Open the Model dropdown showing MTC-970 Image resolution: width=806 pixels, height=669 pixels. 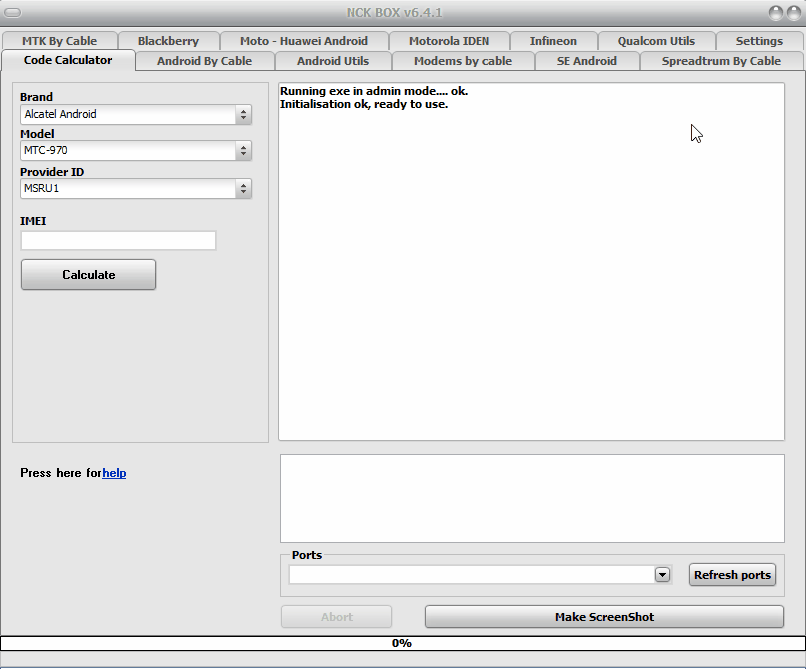[136, 151]
